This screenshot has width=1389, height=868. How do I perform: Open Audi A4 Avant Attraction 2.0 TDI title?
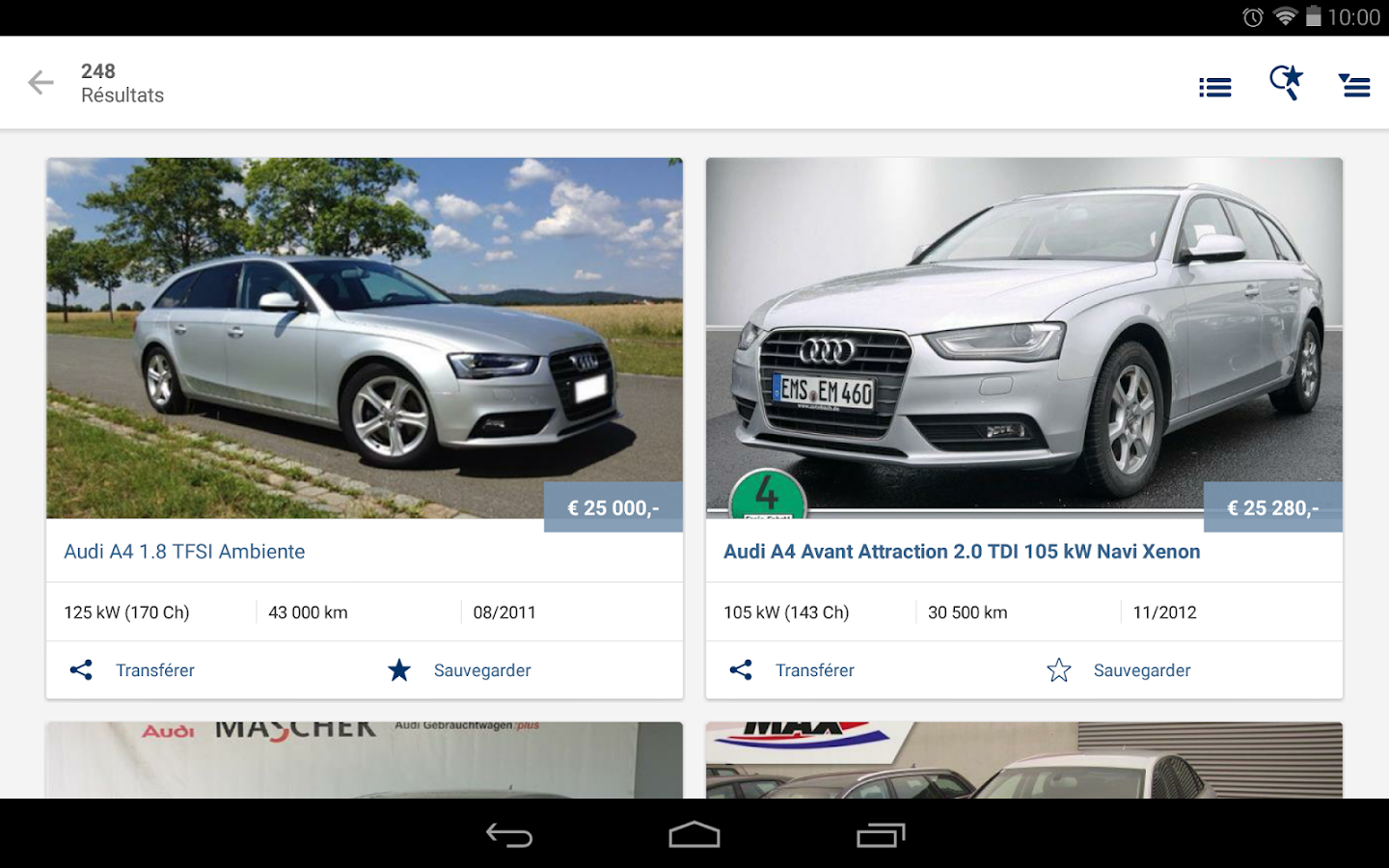[962, 552]
